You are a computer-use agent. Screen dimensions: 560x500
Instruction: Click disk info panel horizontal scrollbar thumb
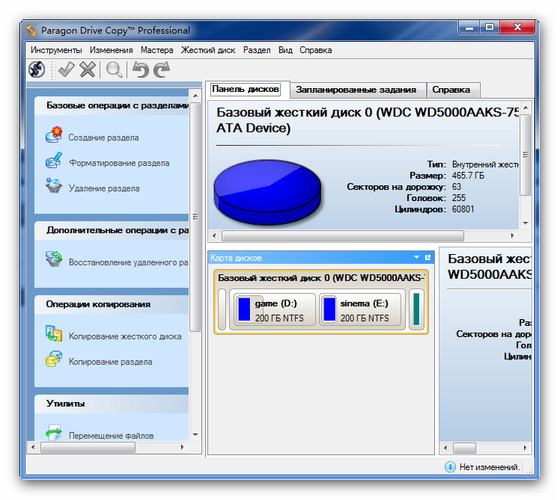pos(342,236)
